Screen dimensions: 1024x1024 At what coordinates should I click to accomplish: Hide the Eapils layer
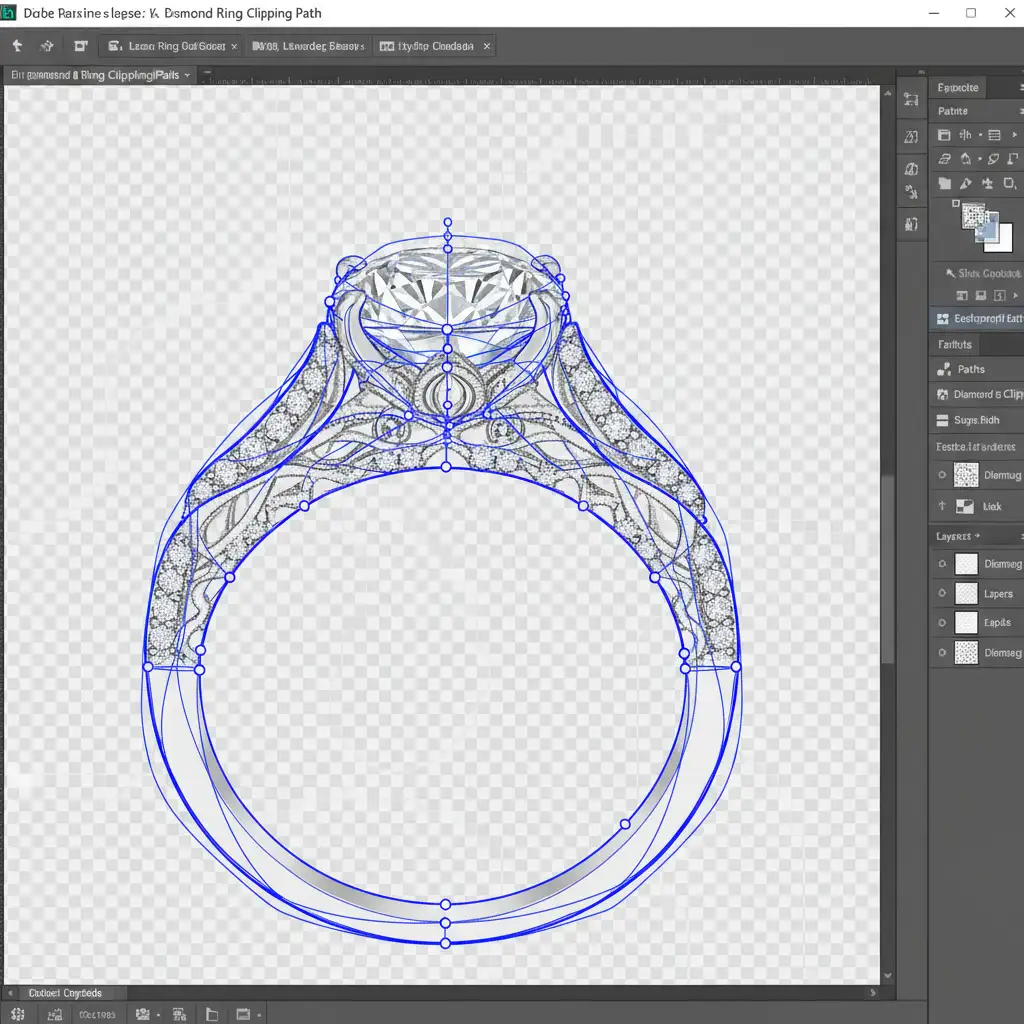[941, 623]
